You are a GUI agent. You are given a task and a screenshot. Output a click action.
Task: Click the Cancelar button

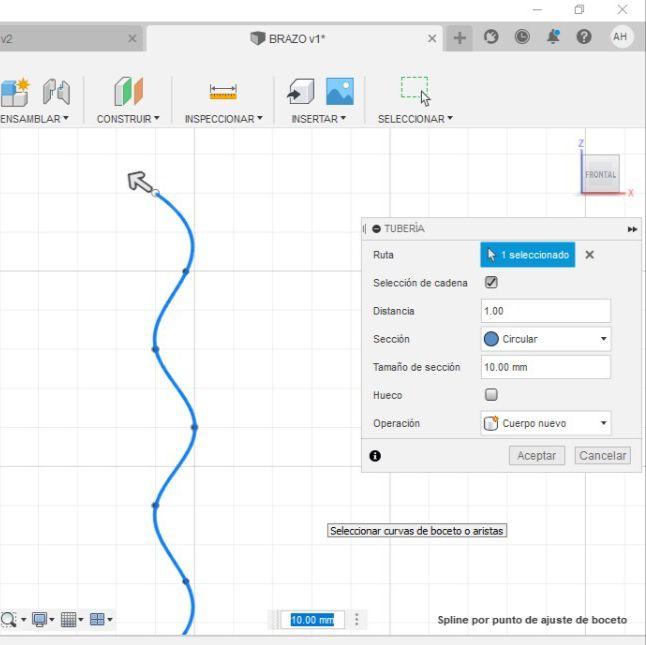603,456
